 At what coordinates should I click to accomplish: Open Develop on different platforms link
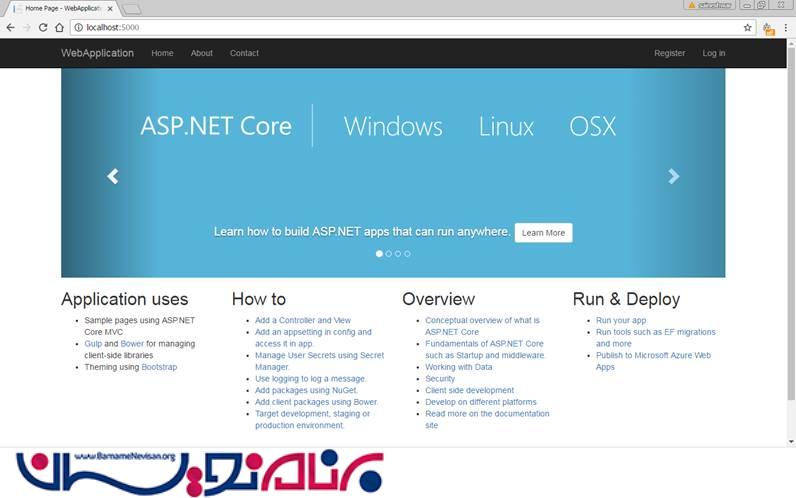[481, 402]
